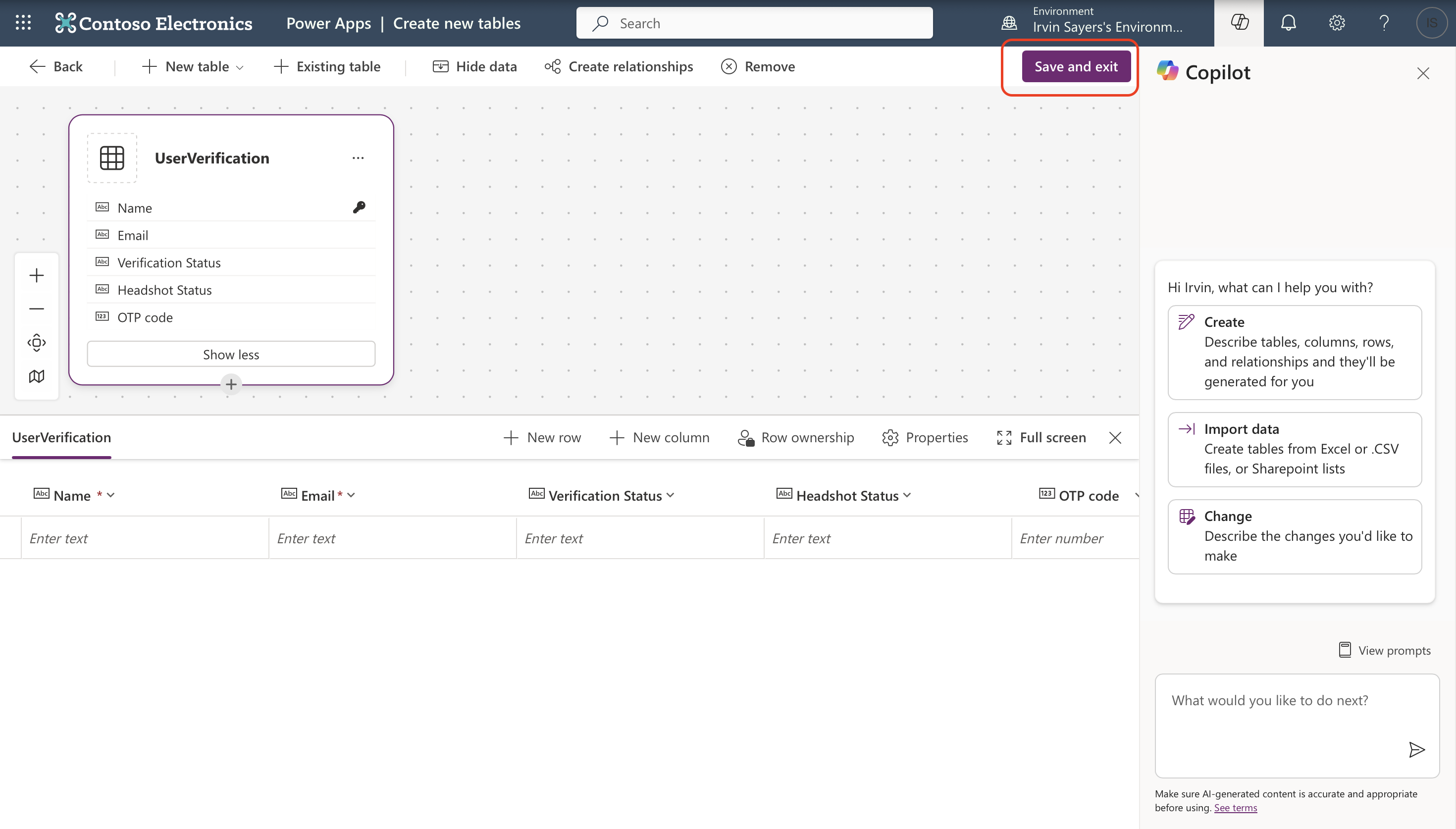Add a column below the UserVerification card
Screen dimensions: 1456x829
(230, 384)
